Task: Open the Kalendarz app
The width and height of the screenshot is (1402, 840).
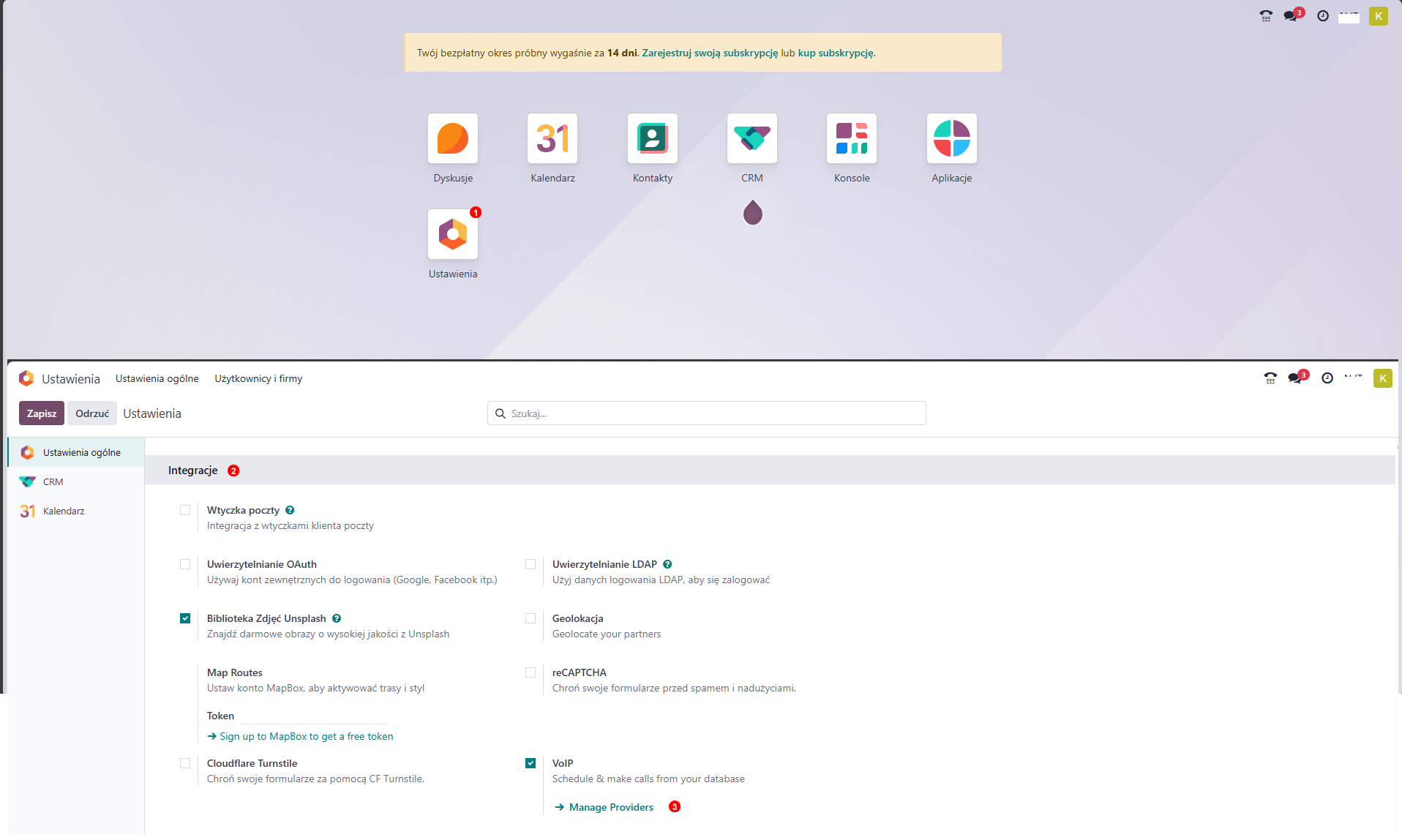Action: (552, 139)
